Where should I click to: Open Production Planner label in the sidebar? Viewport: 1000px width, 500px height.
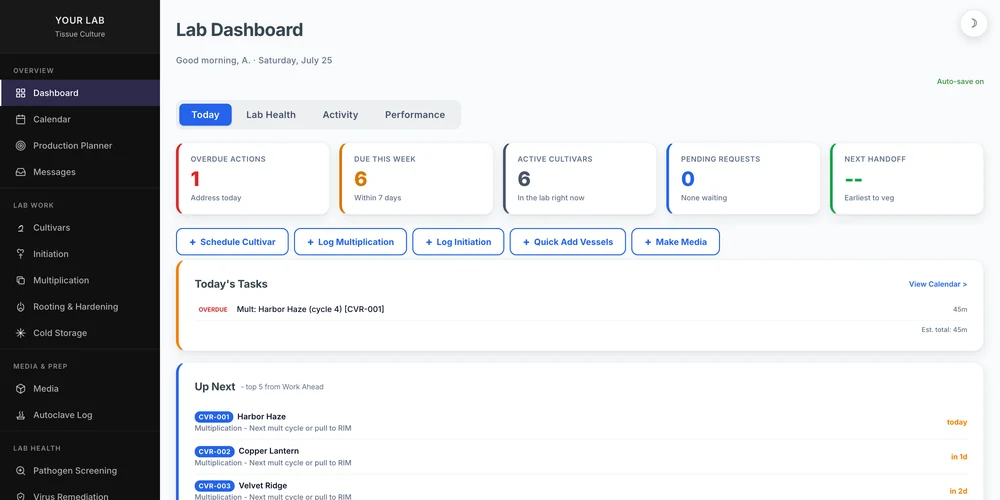click(x=73, y=145)
